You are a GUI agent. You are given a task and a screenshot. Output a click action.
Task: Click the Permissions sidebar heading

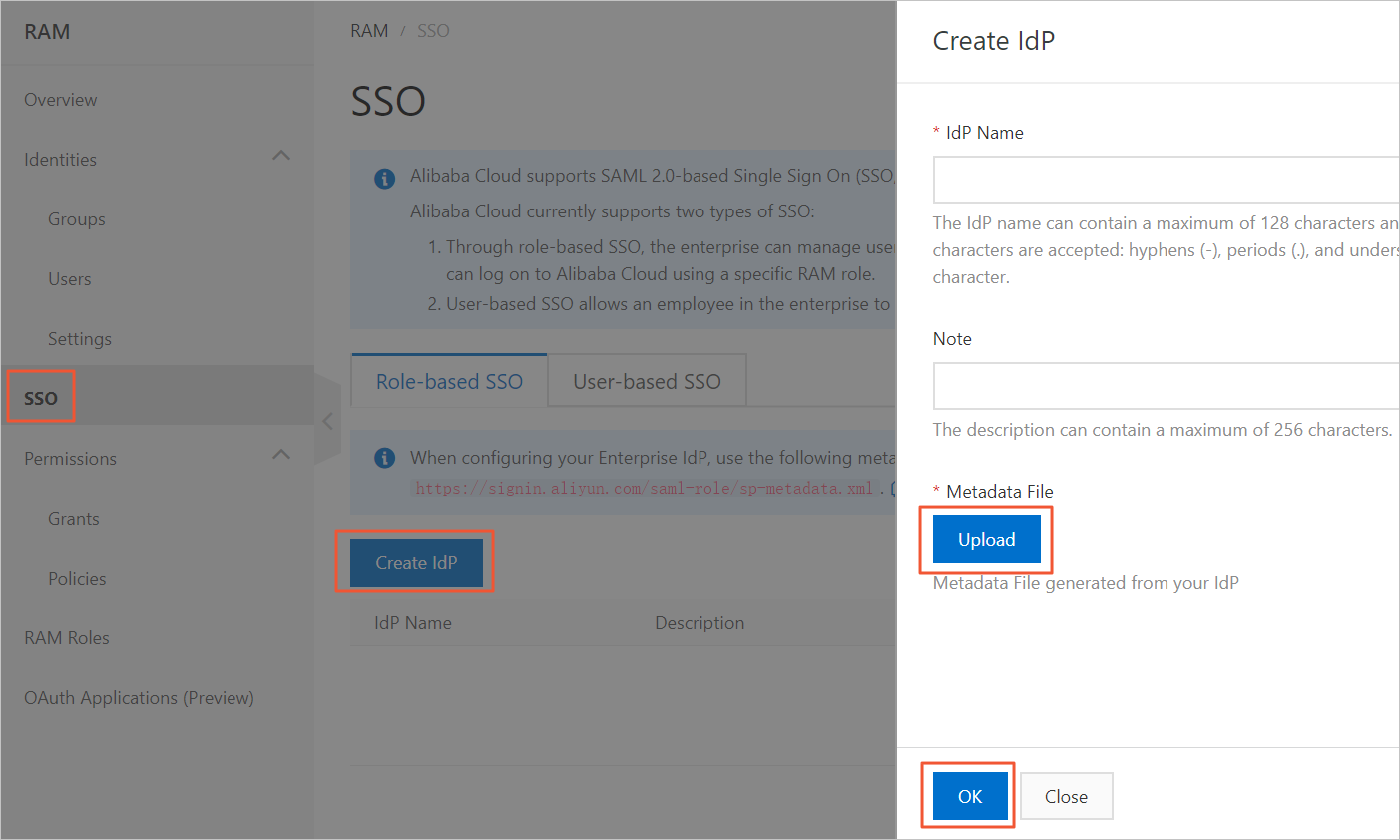click(71, 459)
